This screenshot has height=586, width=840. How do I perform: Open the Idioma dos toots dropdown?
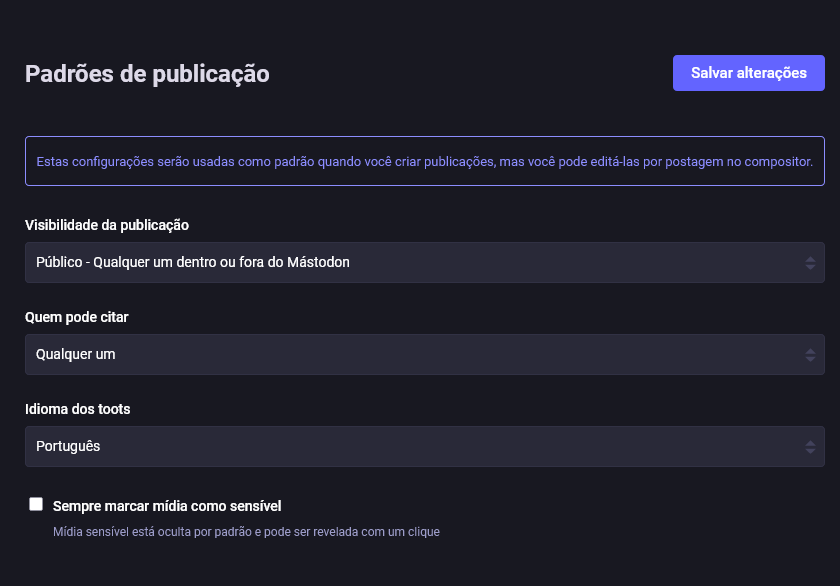pyautogui.click(x=424, y=446)
